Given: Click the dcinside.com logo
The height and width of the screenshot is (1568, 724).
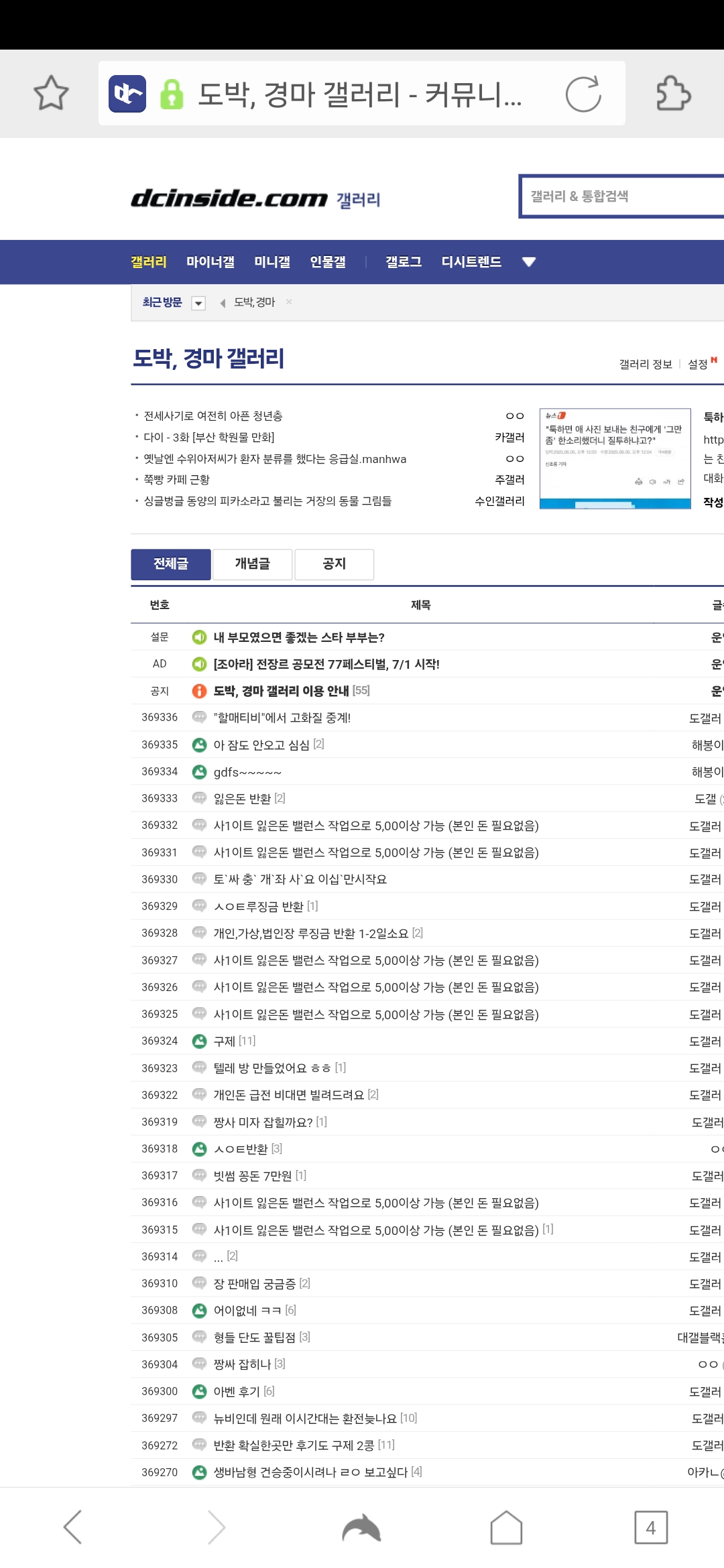Looking at the screenshot, I should click(x=229, y=198).
